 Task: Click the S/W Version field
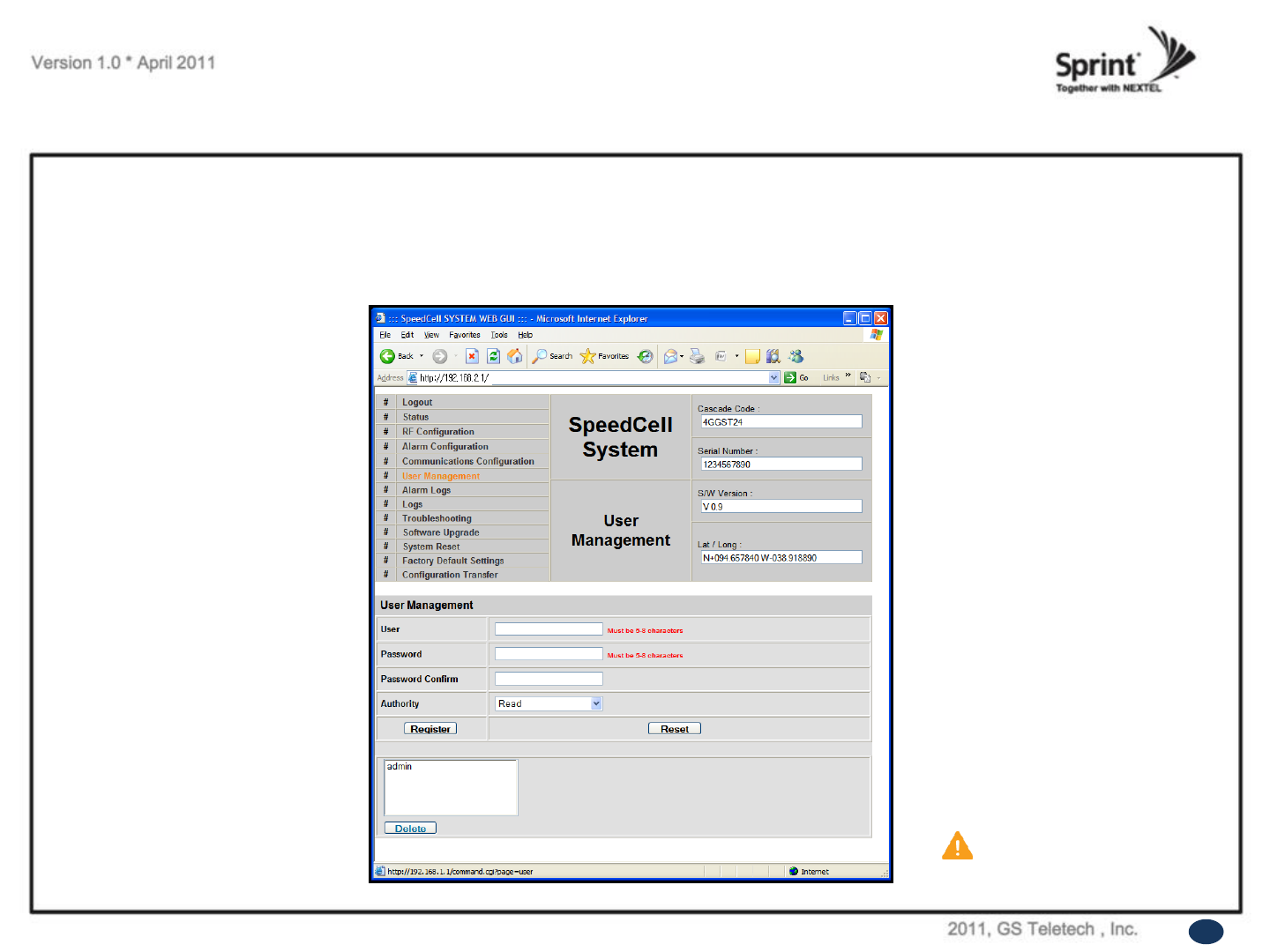(781, 507)
